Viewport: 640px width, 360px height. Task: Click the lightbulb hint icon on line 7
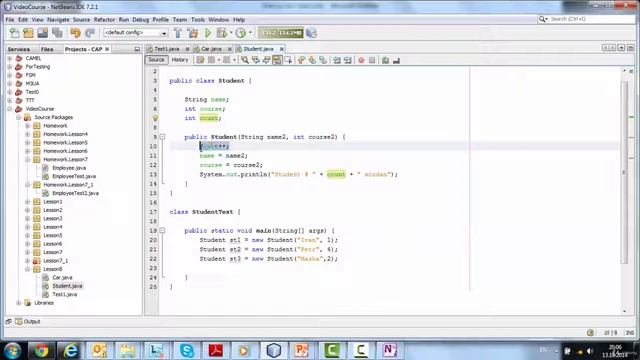[x=155, y=118]
